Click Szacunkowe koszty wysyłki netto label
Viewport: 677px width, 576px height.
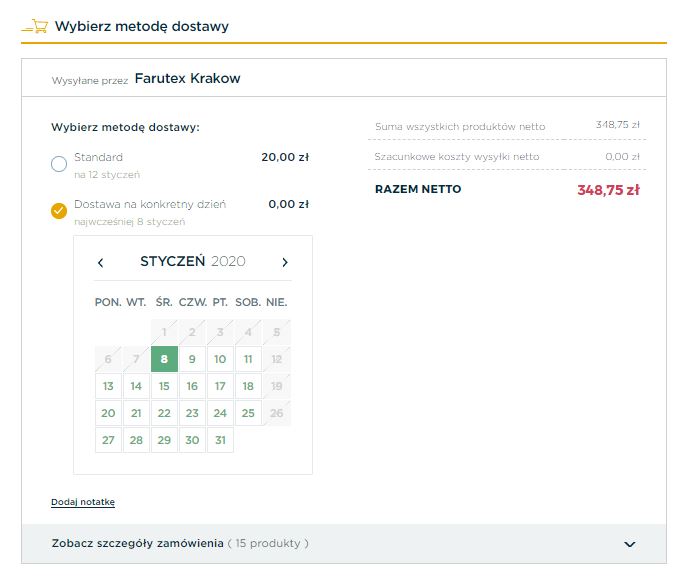click(x=457, y=157)
